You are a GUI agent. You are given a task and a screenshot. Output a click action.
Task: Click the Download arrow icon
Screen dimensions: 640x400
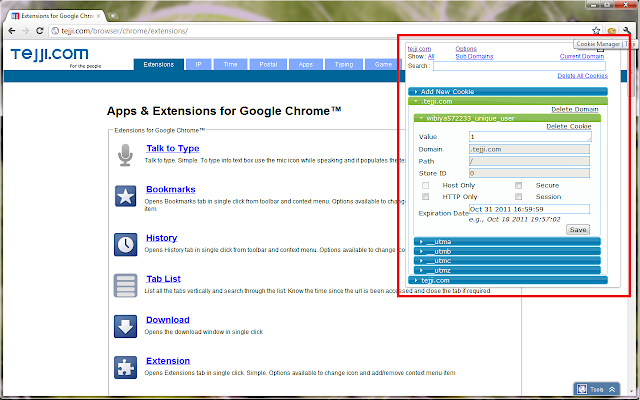(125, 326)
